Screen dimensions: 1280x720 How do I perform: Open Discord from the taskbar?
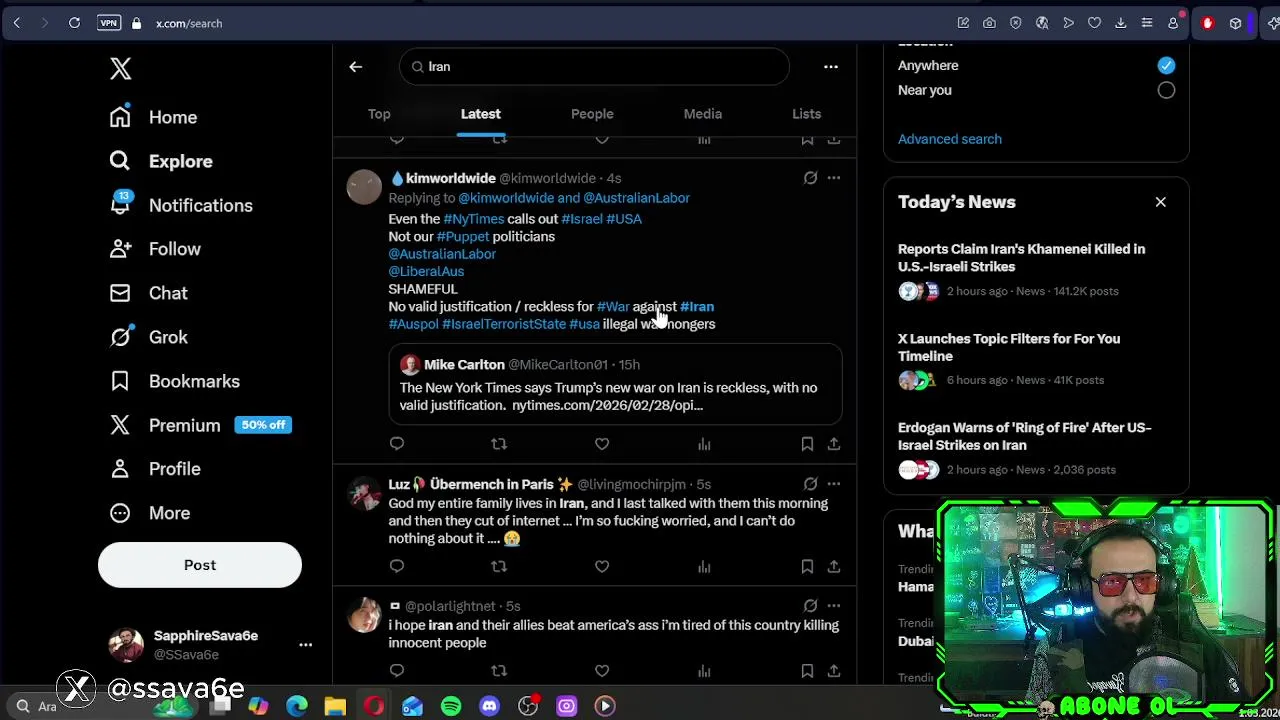click(489, 706)
